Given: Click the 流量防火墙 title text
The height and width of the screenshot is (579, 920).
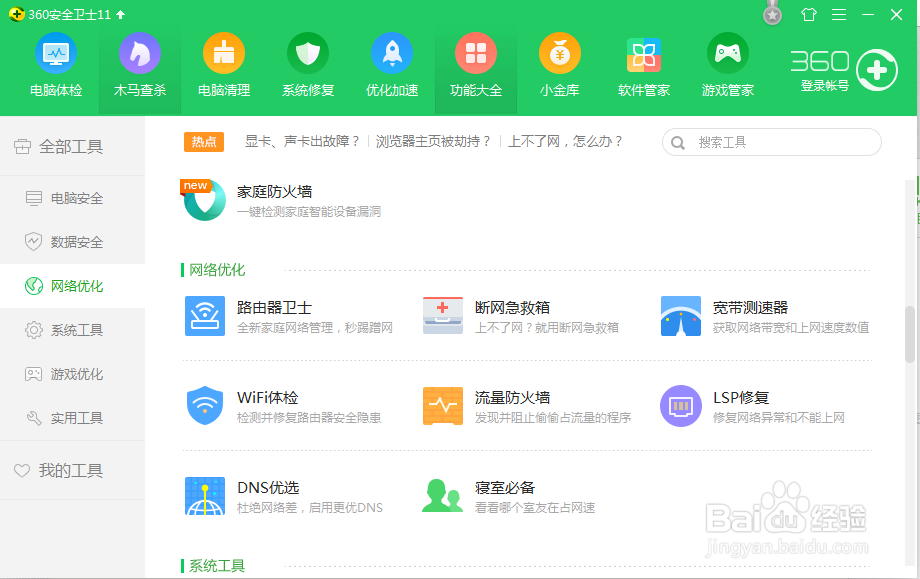Looking at the screenshot, I should (512, 398).
